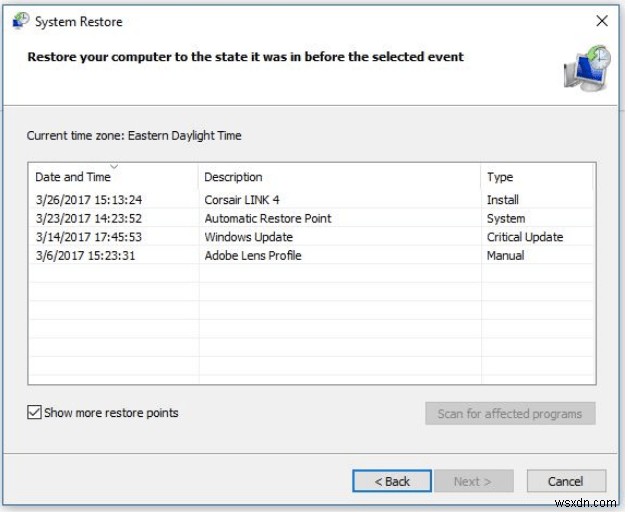Image resolution: width=628 pixels, height=513 pixels.
Task: Click the System type cell
Action: tap(506, 218)
